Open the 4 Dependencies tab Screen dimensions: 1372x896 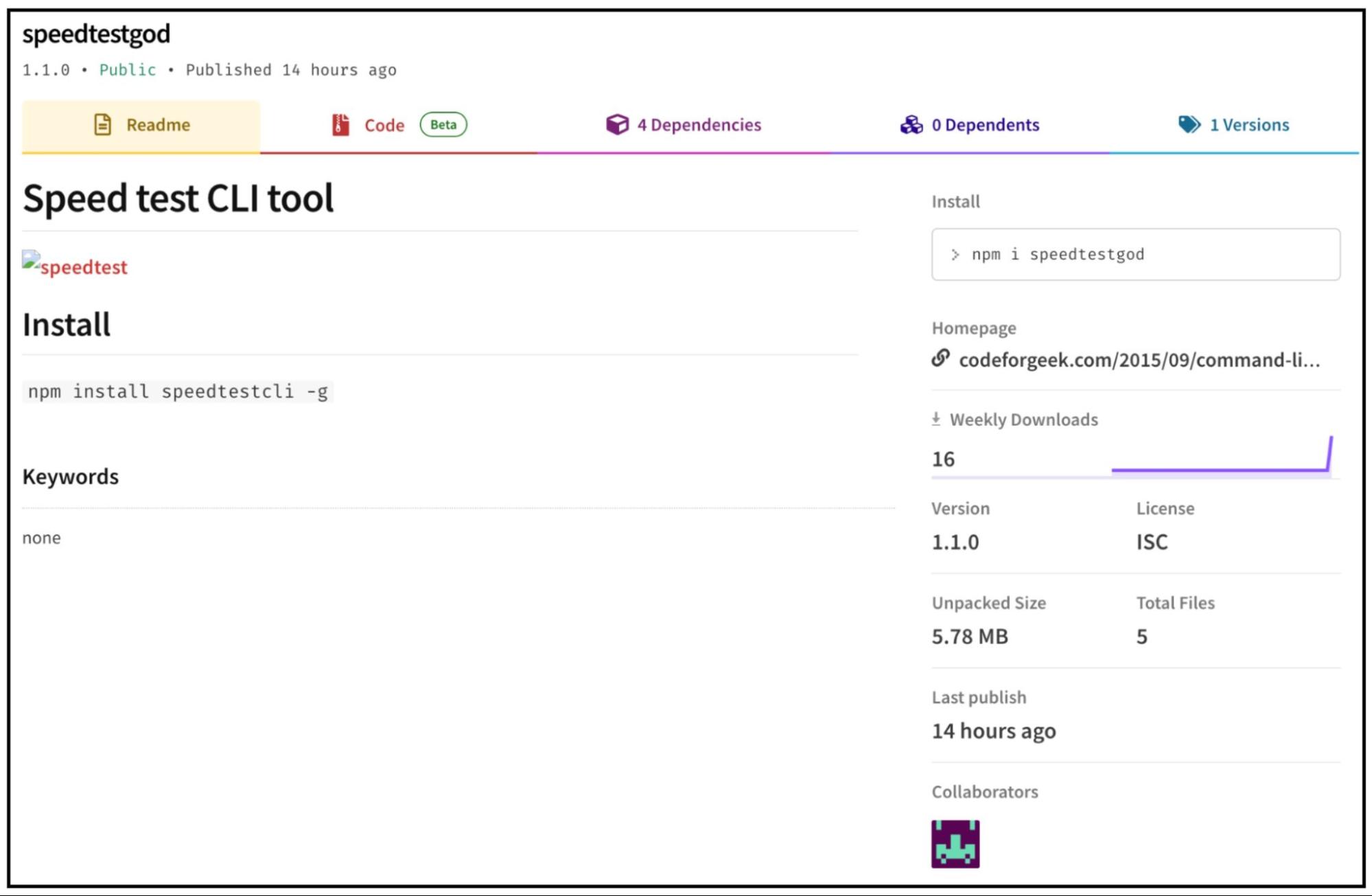pos(699,125)
